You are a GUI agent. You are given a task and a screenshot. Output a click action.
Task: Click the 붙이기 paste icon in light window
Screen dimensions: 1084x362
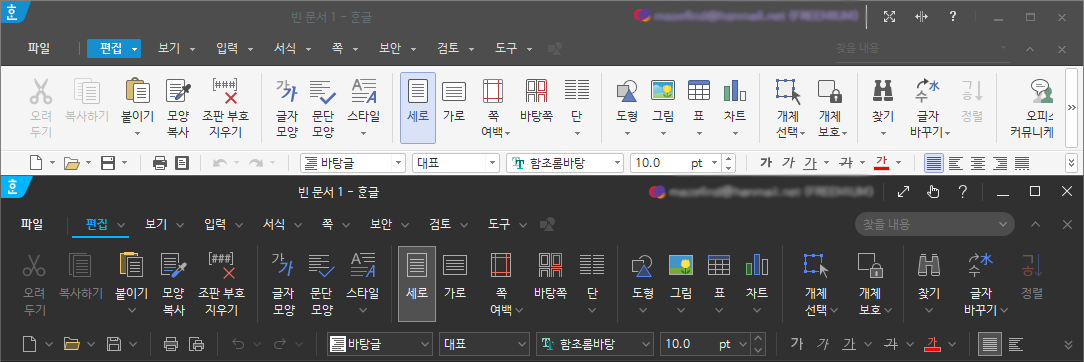tap(138, 90)
